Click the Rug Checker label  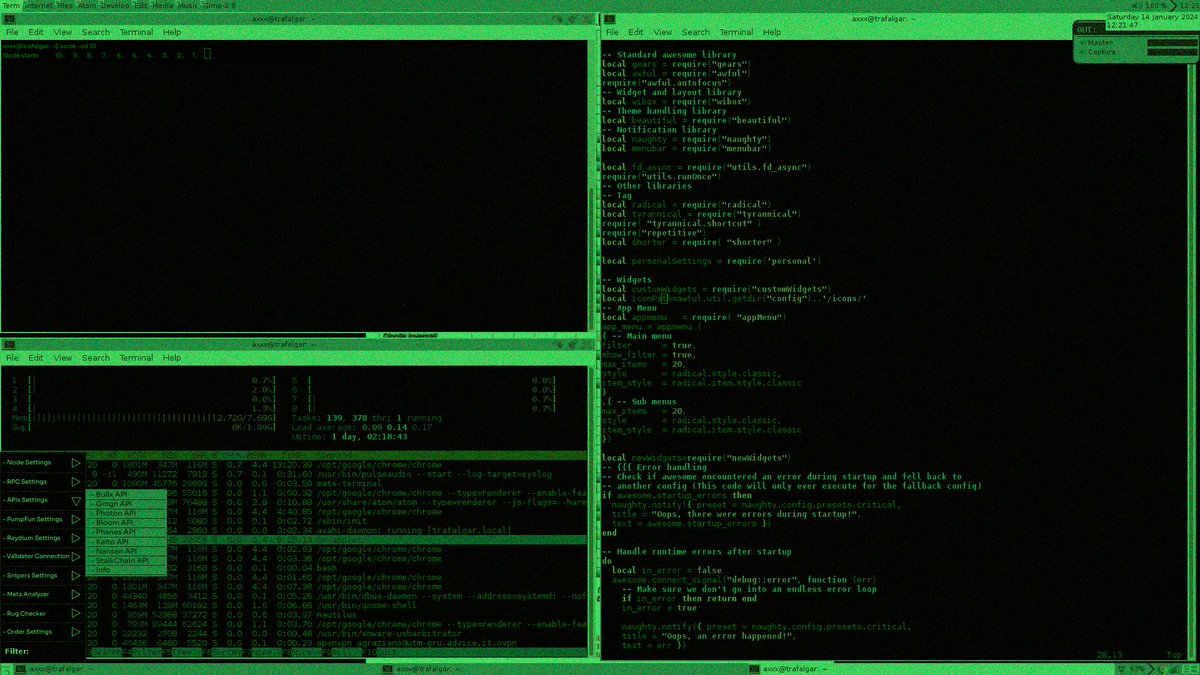click(x=27, y=613)
